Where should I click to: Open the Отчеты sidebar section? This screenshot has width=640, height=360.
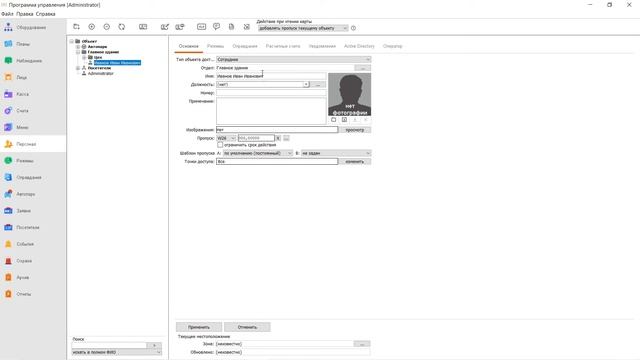click(x=33, y=294)
